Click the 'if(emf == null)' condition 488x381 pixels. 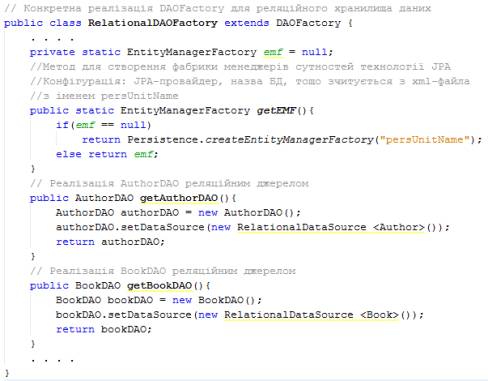click(x=103, y=125)
